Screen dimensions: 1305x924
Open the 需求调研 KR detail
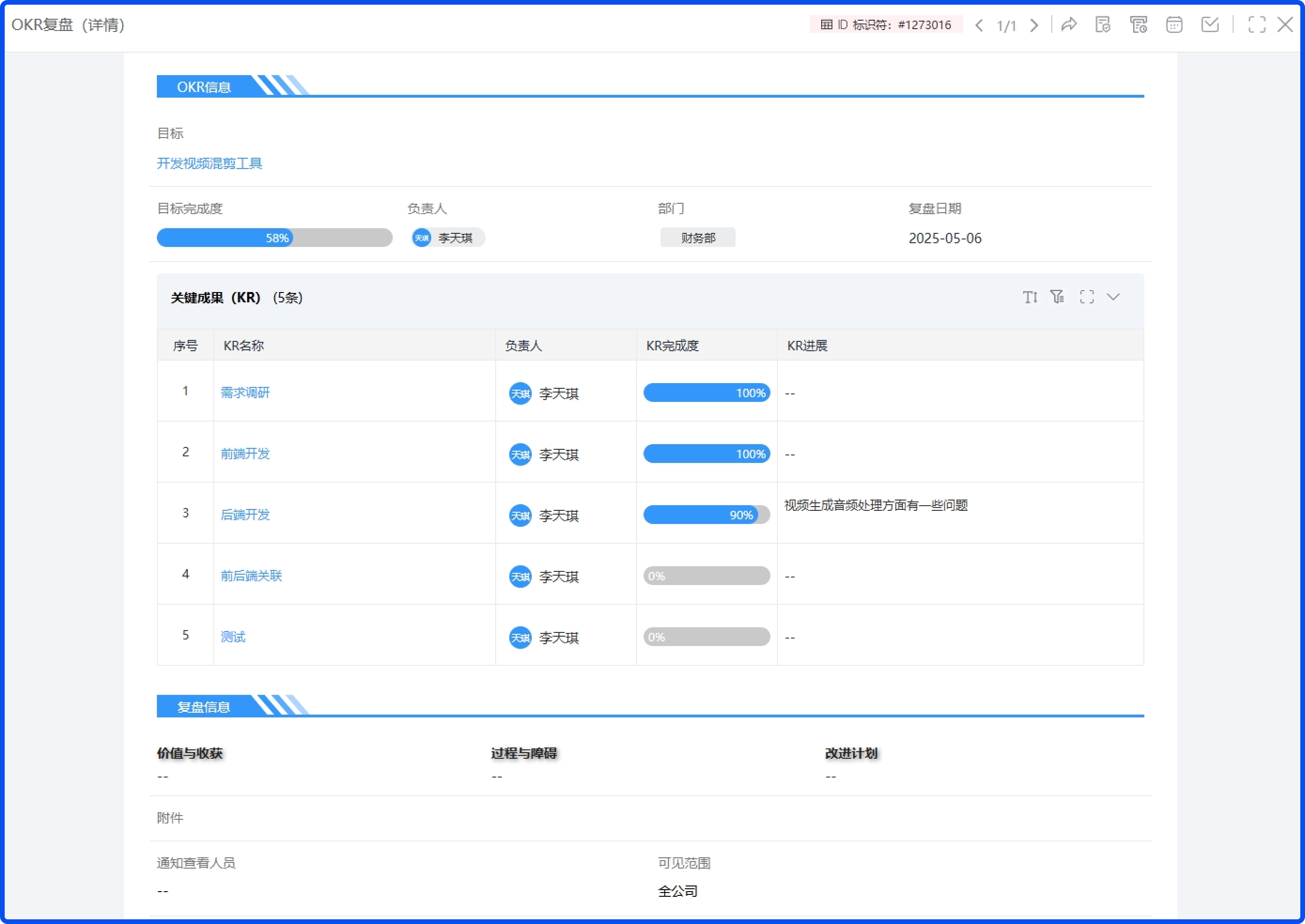[245, 393]
